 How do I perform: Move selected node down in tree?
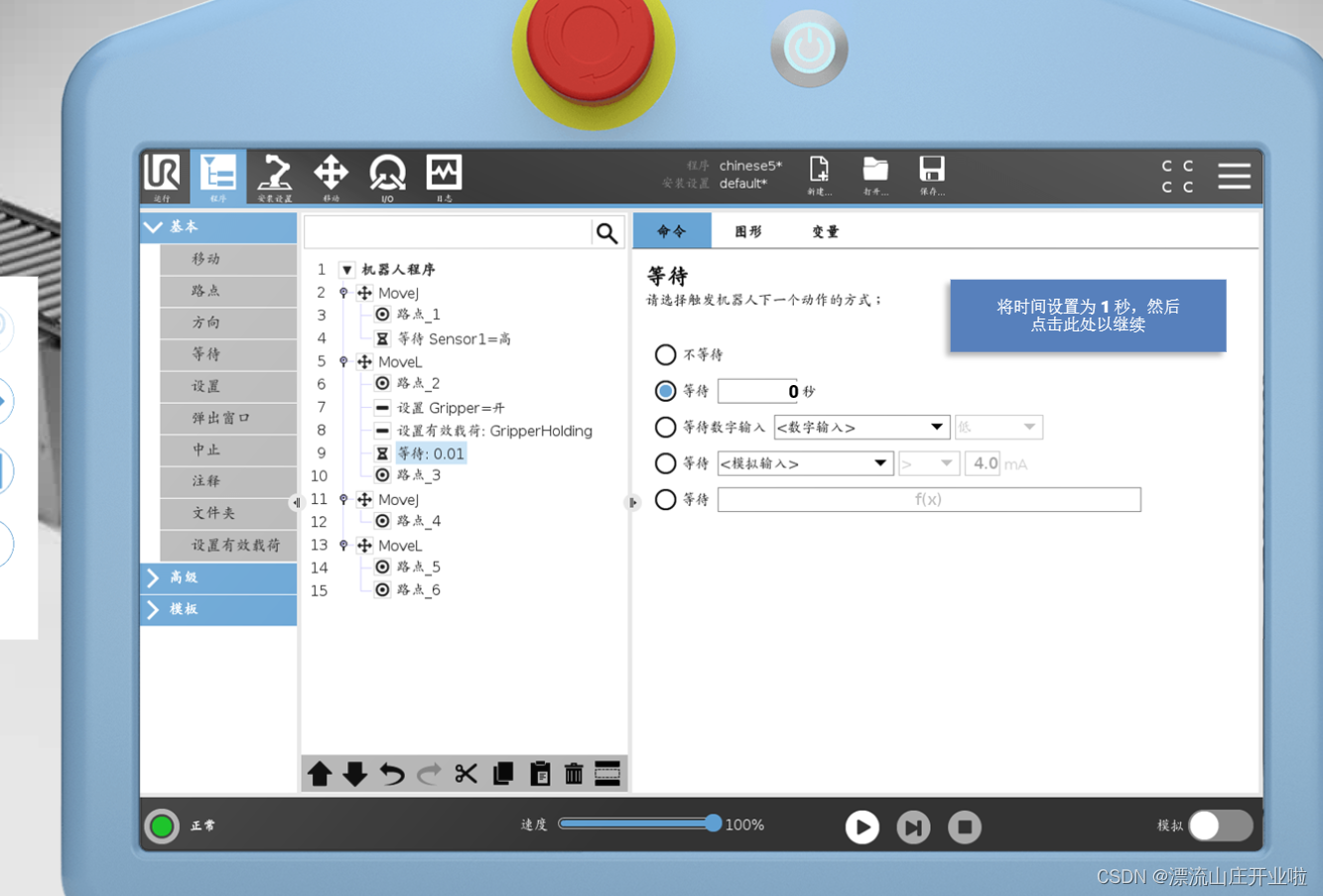pyautogui.click(x=355, y=774)
